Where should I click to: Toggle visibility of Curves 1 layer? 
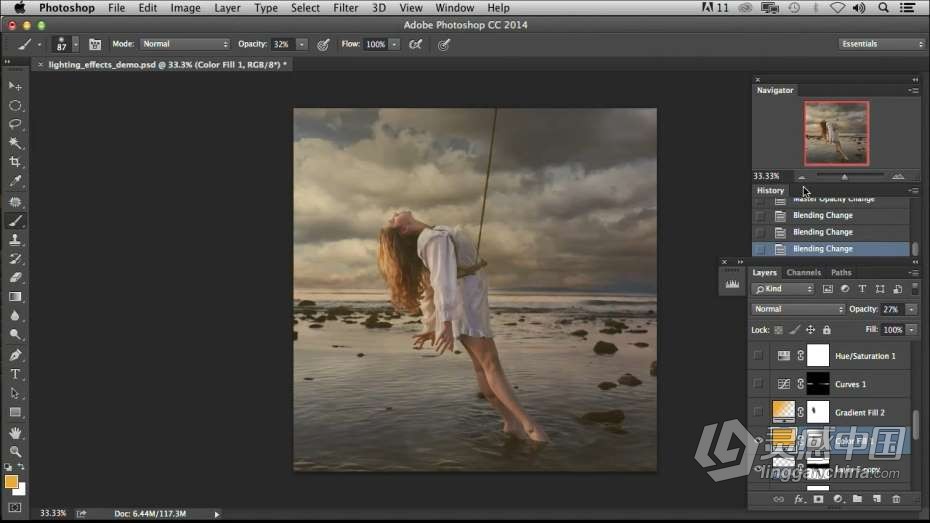click(x=758, y=384)
